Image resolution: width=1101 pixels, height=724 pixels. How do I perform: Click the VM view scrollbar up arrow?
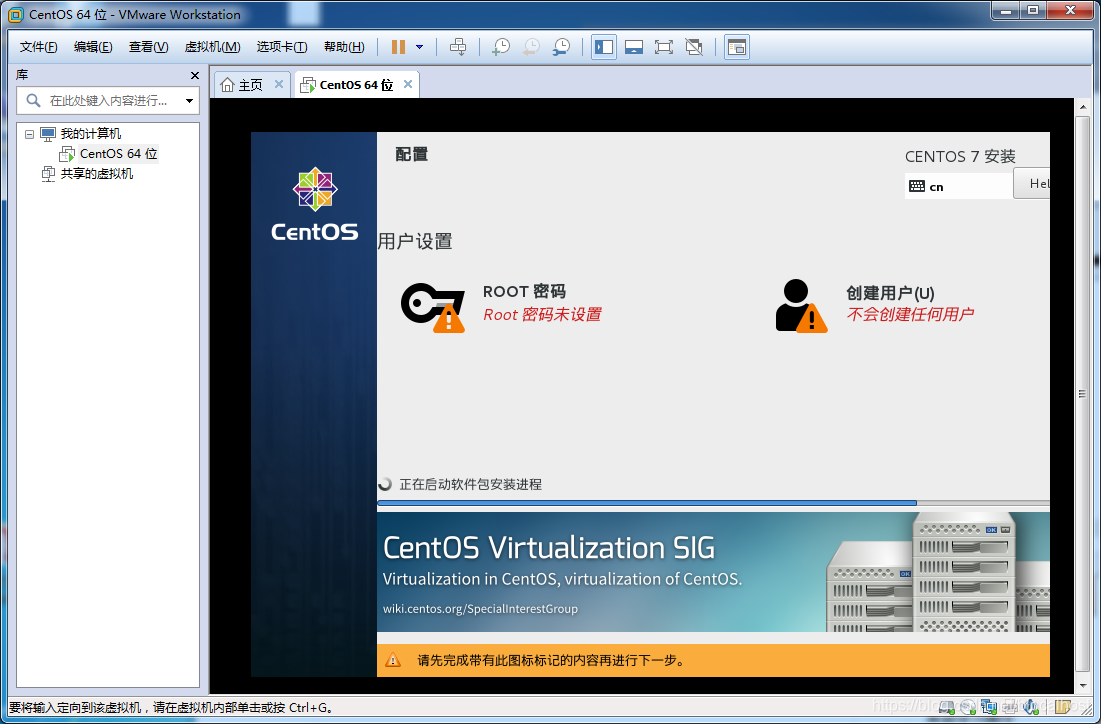(x=1083, y=107)
